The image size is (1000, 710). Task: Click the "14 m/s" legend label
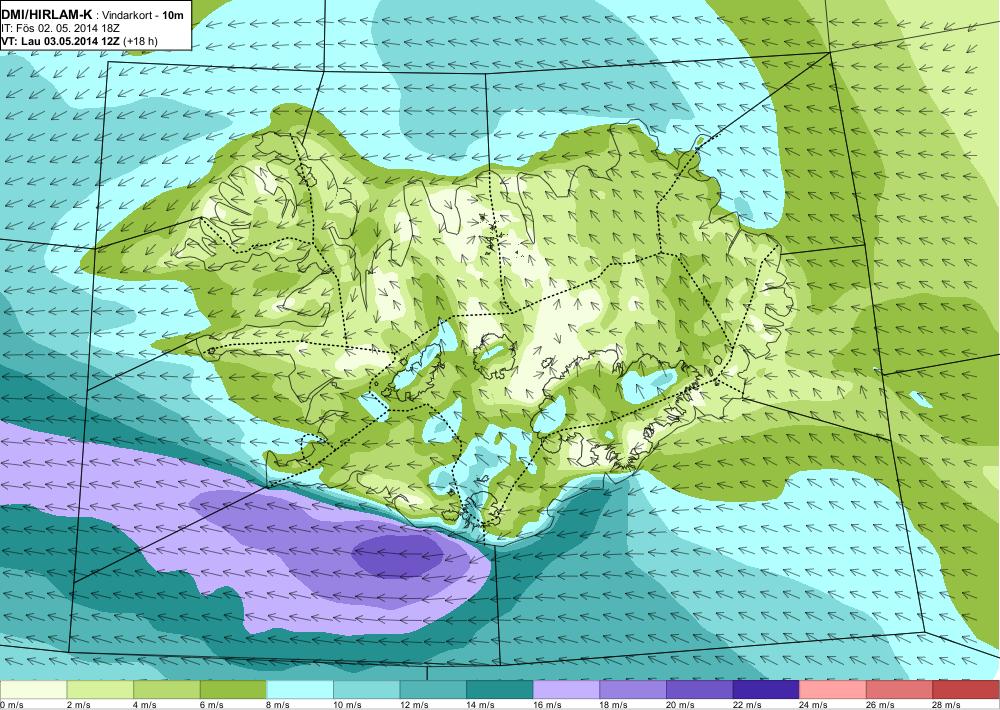coord(481,705)
